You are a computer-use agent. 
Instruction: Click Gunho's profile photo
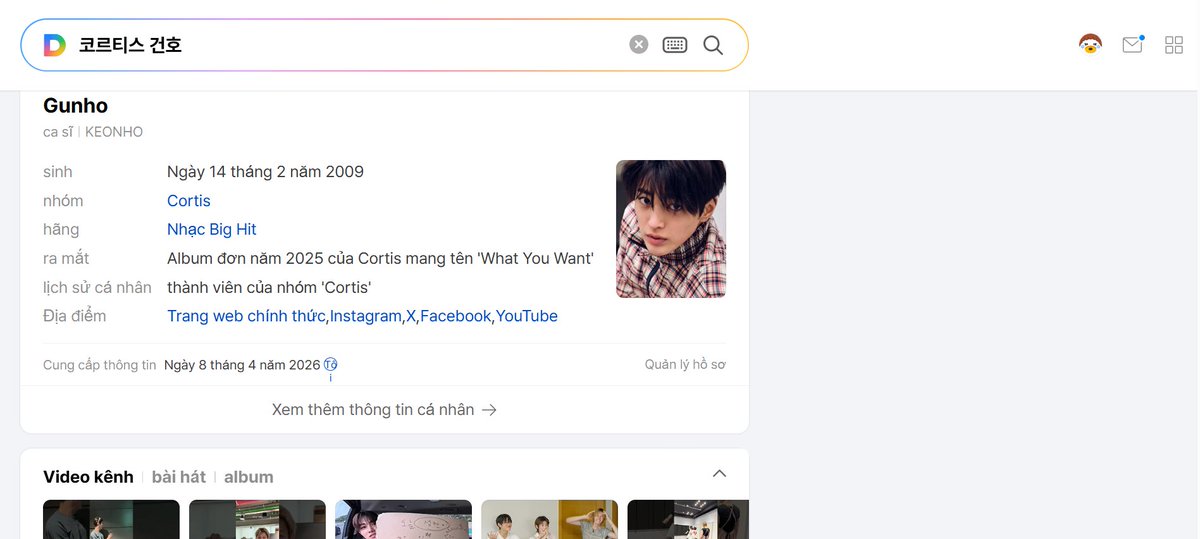(671, 229)
